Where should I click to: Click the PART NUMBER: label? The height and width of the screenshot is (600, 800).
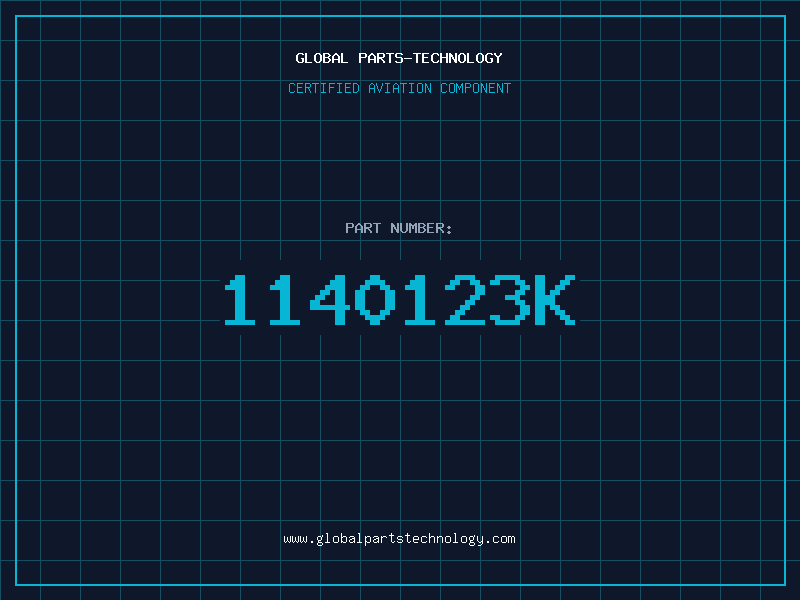[398, 228]
